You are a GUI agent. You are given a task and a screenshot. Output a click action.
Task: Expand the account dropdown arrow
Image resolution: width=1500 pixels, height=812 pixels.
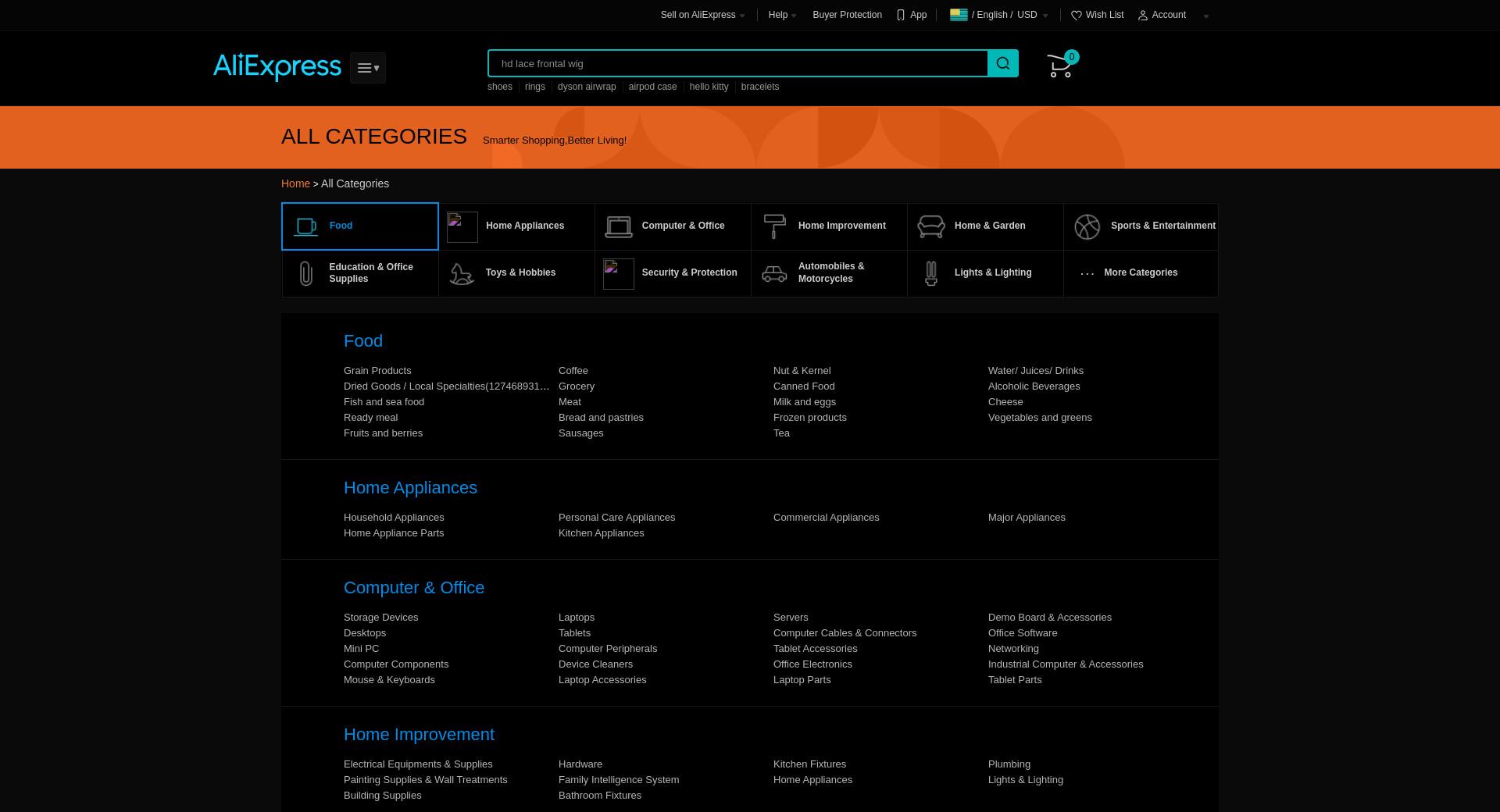[1206, 16]
